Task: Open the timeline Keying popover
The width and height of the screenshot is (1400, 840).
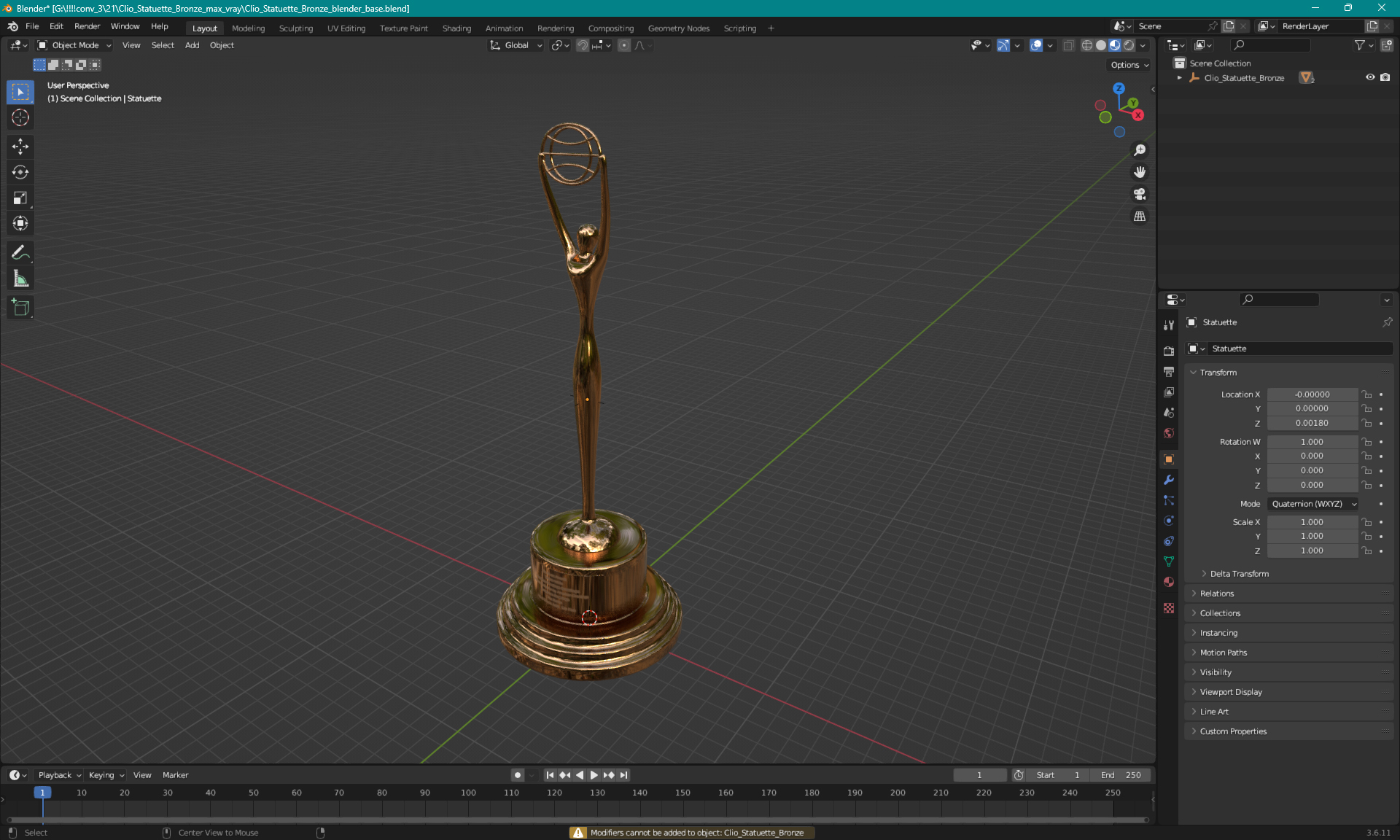Action: click(106, 775)
